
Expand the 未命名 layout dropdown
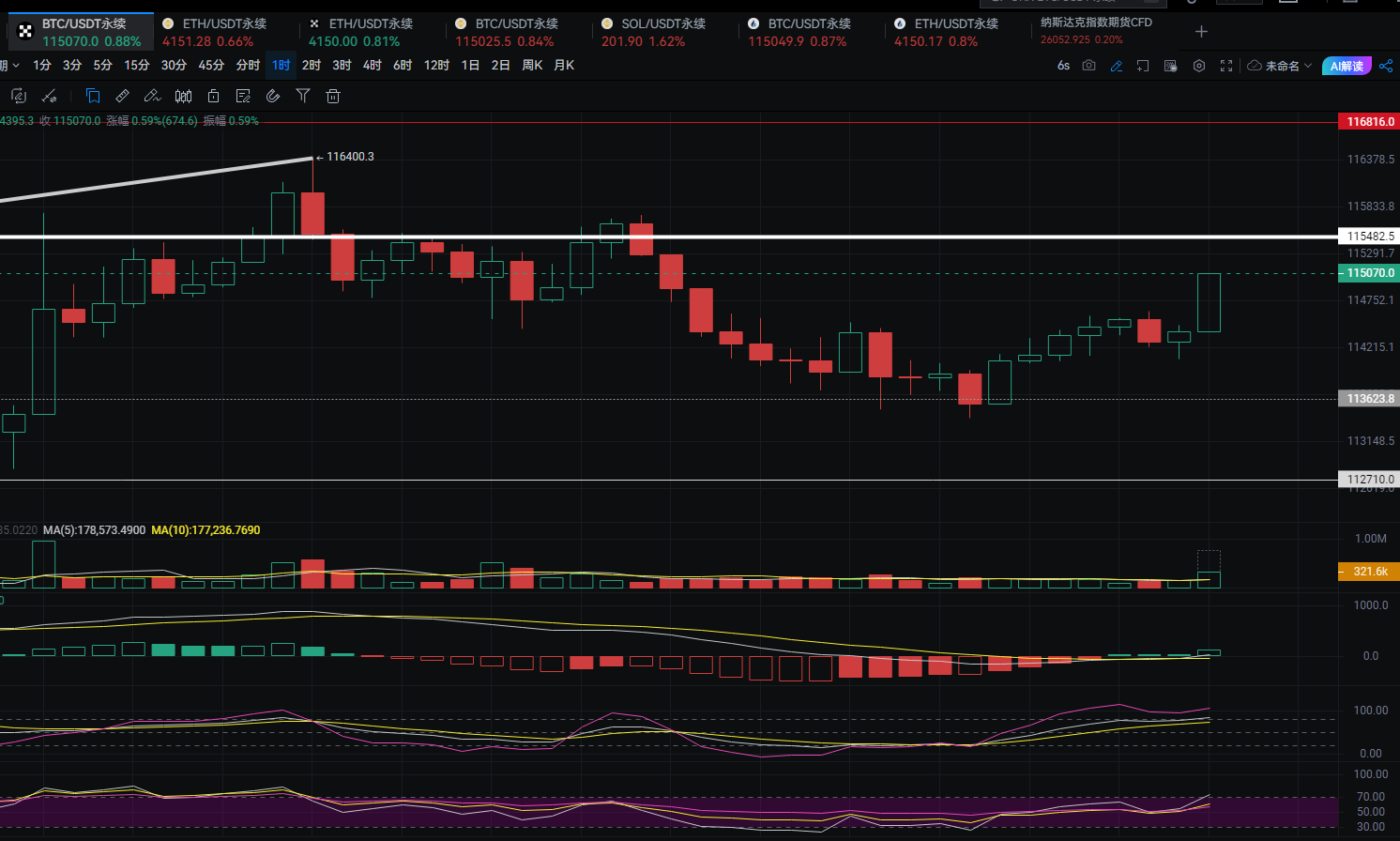click(x=1280, y=66)
